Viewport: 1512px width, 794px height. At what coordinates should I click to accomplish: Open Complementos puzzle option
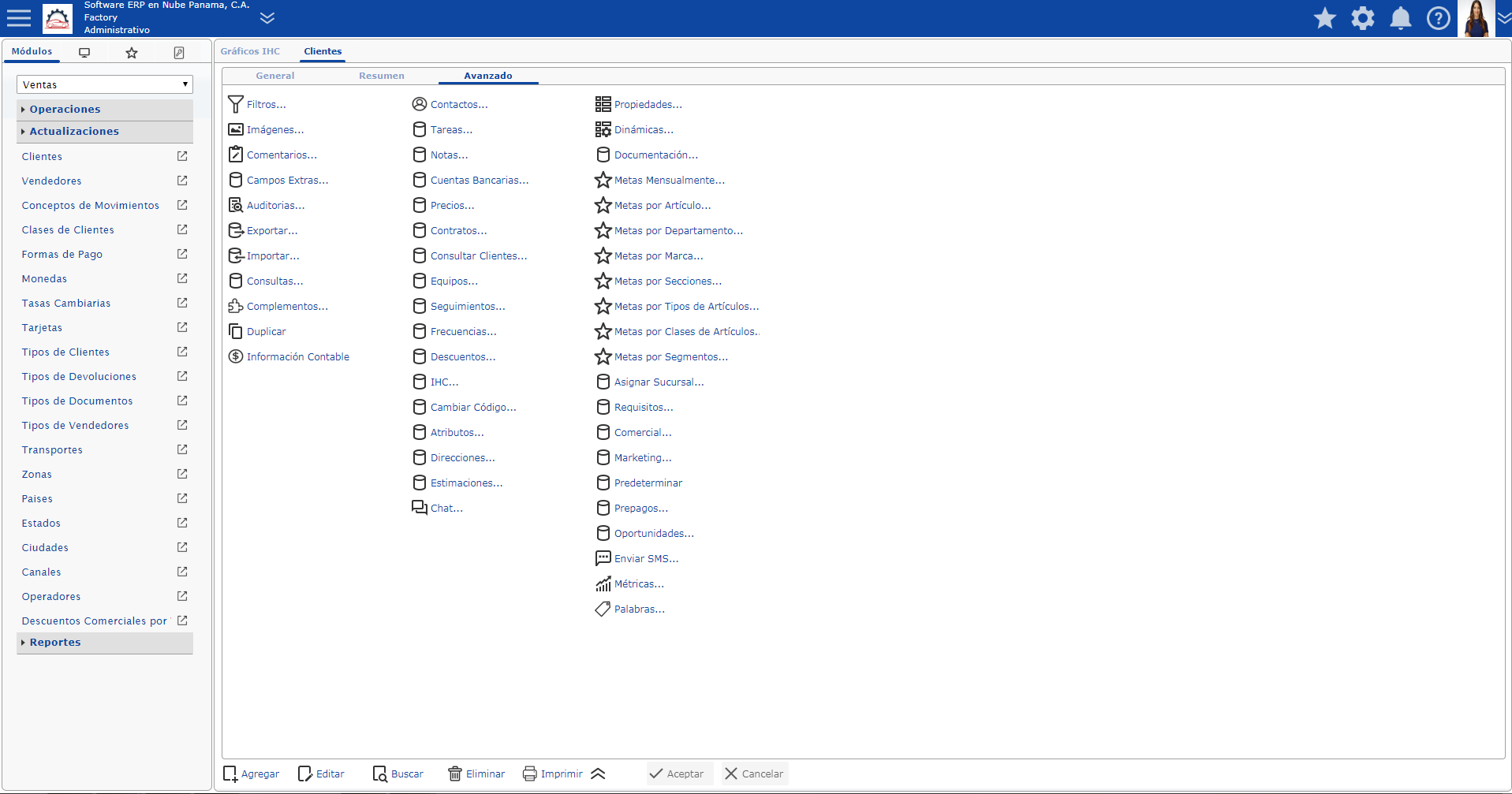278,306
